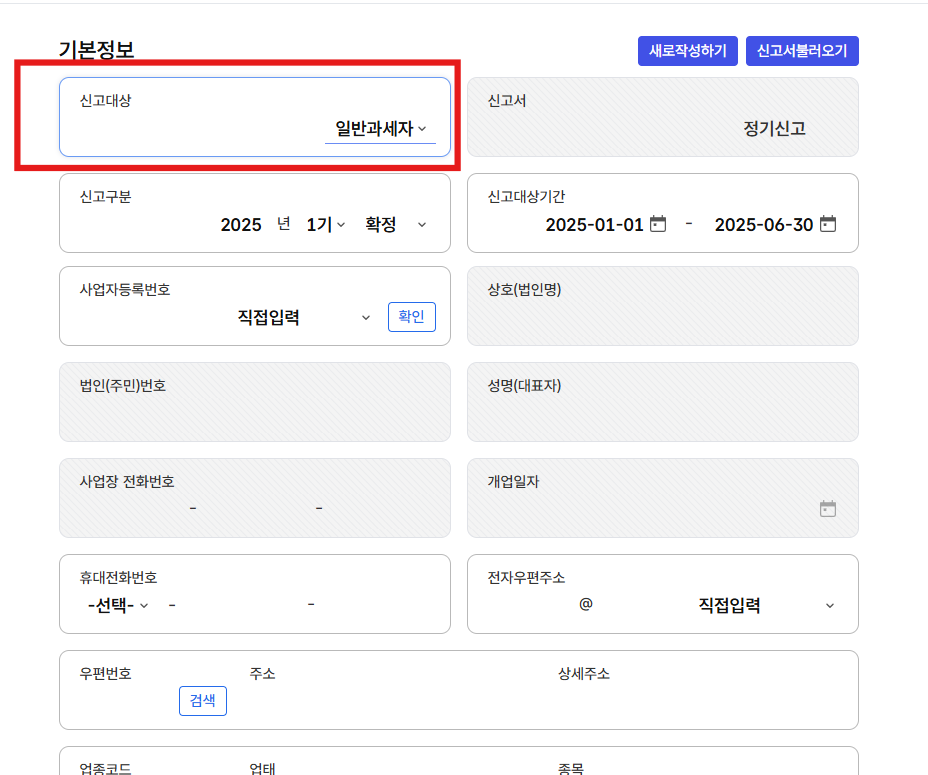The width and height of the screenshot is (928, 775).
Task: Click the 법인(주민)번호 field
Action: pos(255,402)
